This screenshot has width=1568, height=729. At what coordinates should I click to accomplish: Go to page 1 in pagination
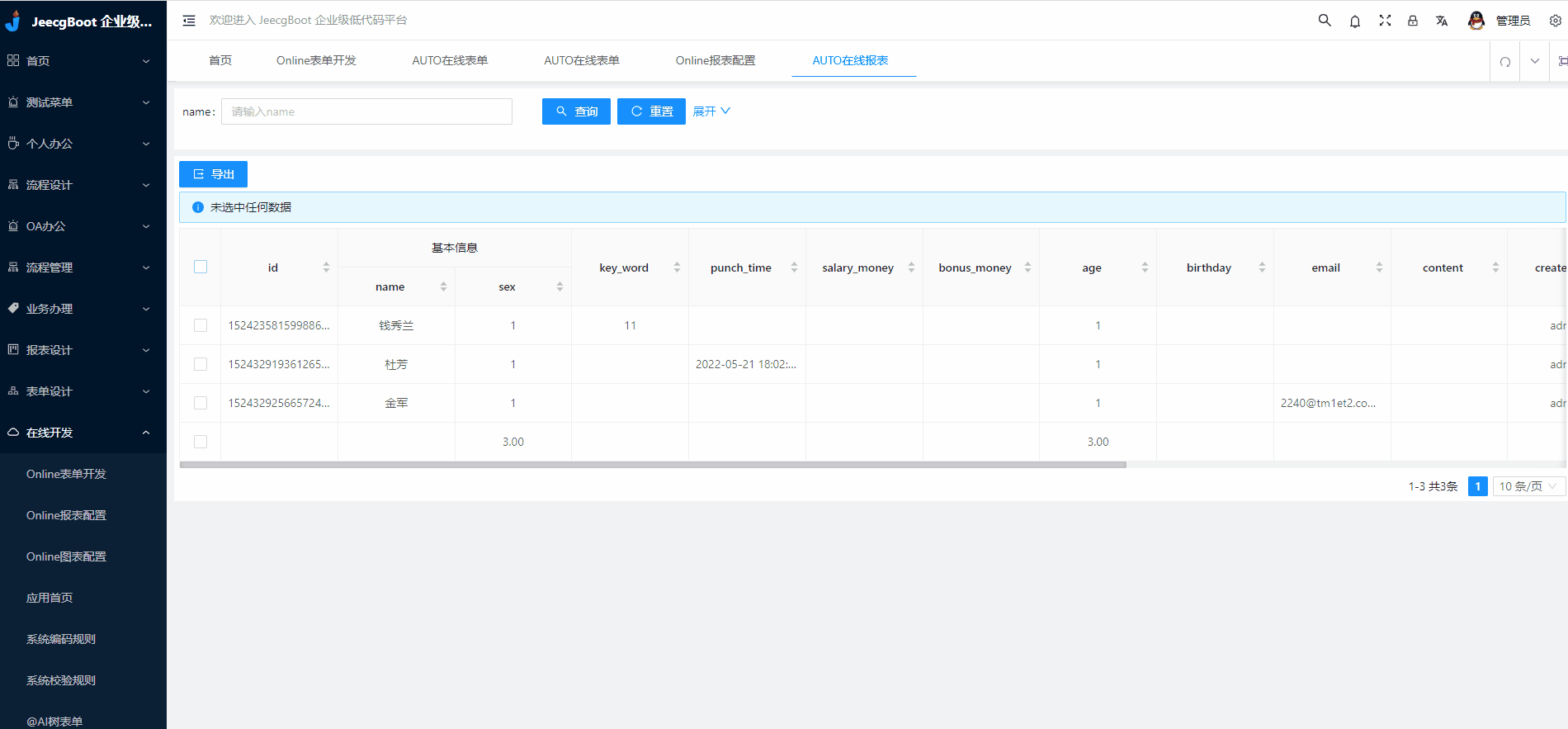(1478, 486)
